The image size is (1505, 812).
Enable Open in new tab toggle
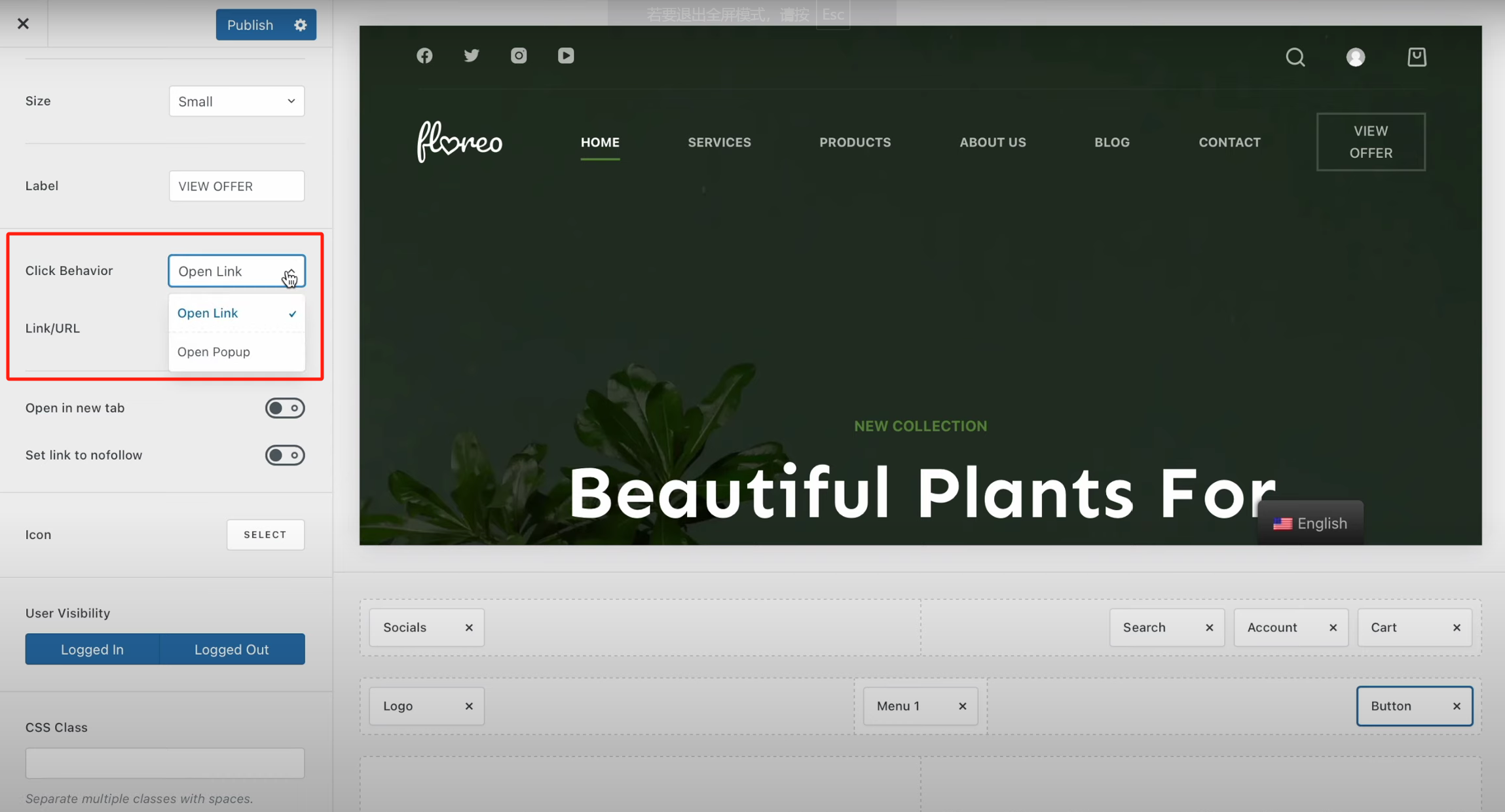coord(284,408)
